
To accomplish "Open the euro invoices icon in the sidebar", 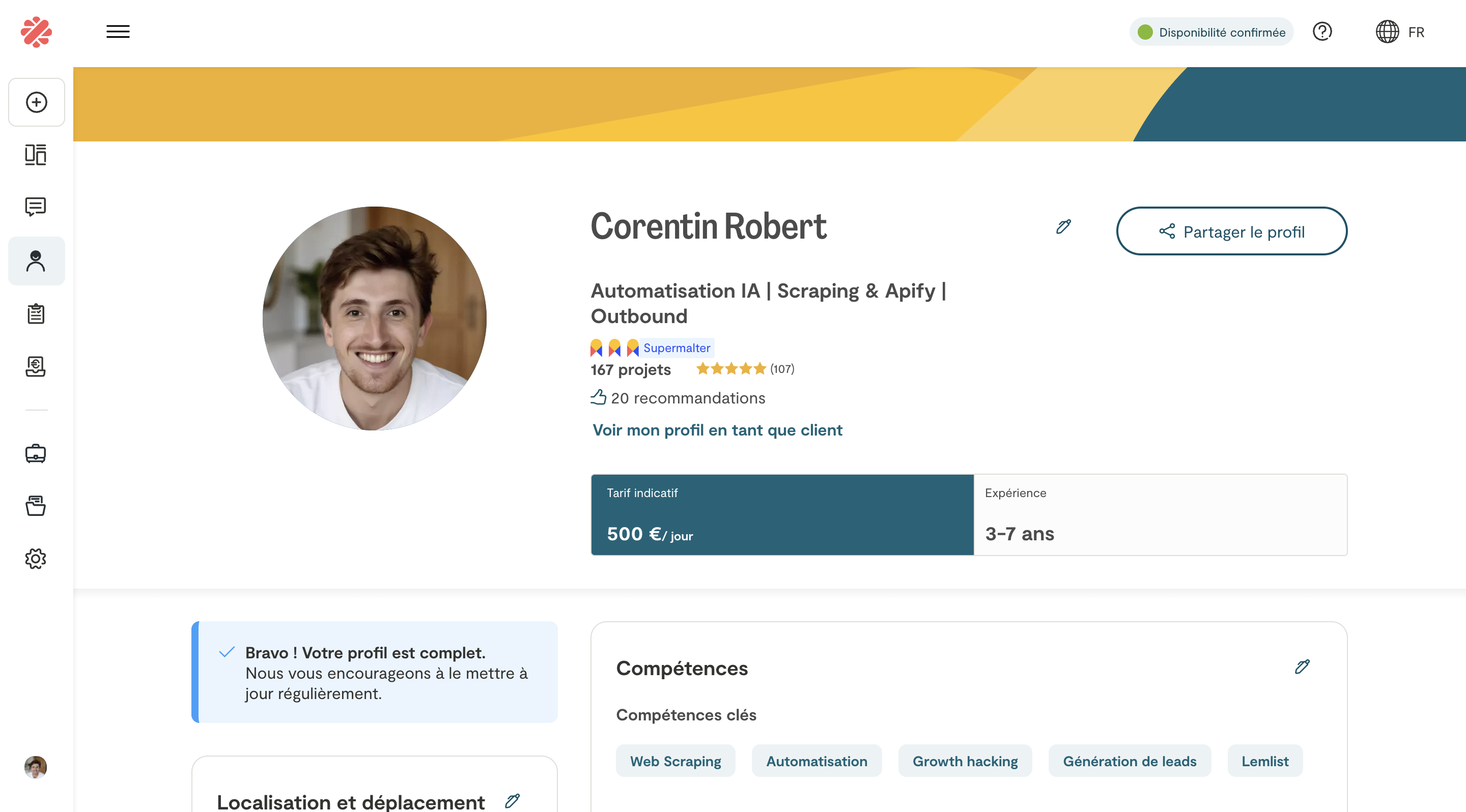I will (36, 366).
